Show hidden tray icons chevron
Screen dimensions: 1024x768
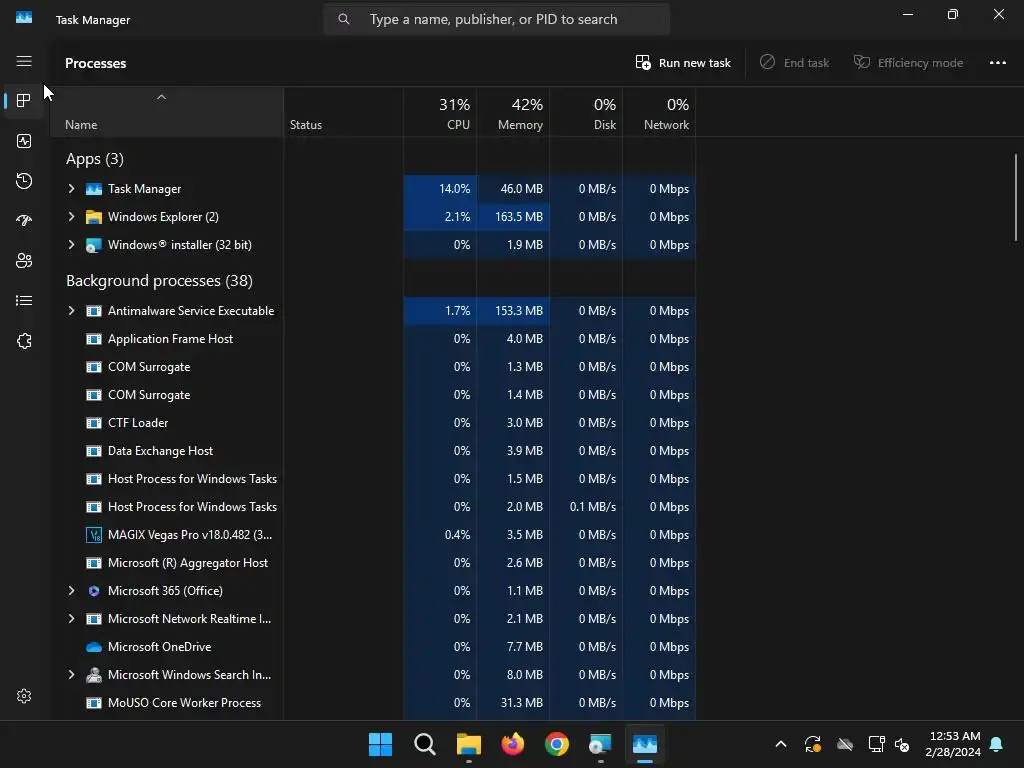coord(780,744)
